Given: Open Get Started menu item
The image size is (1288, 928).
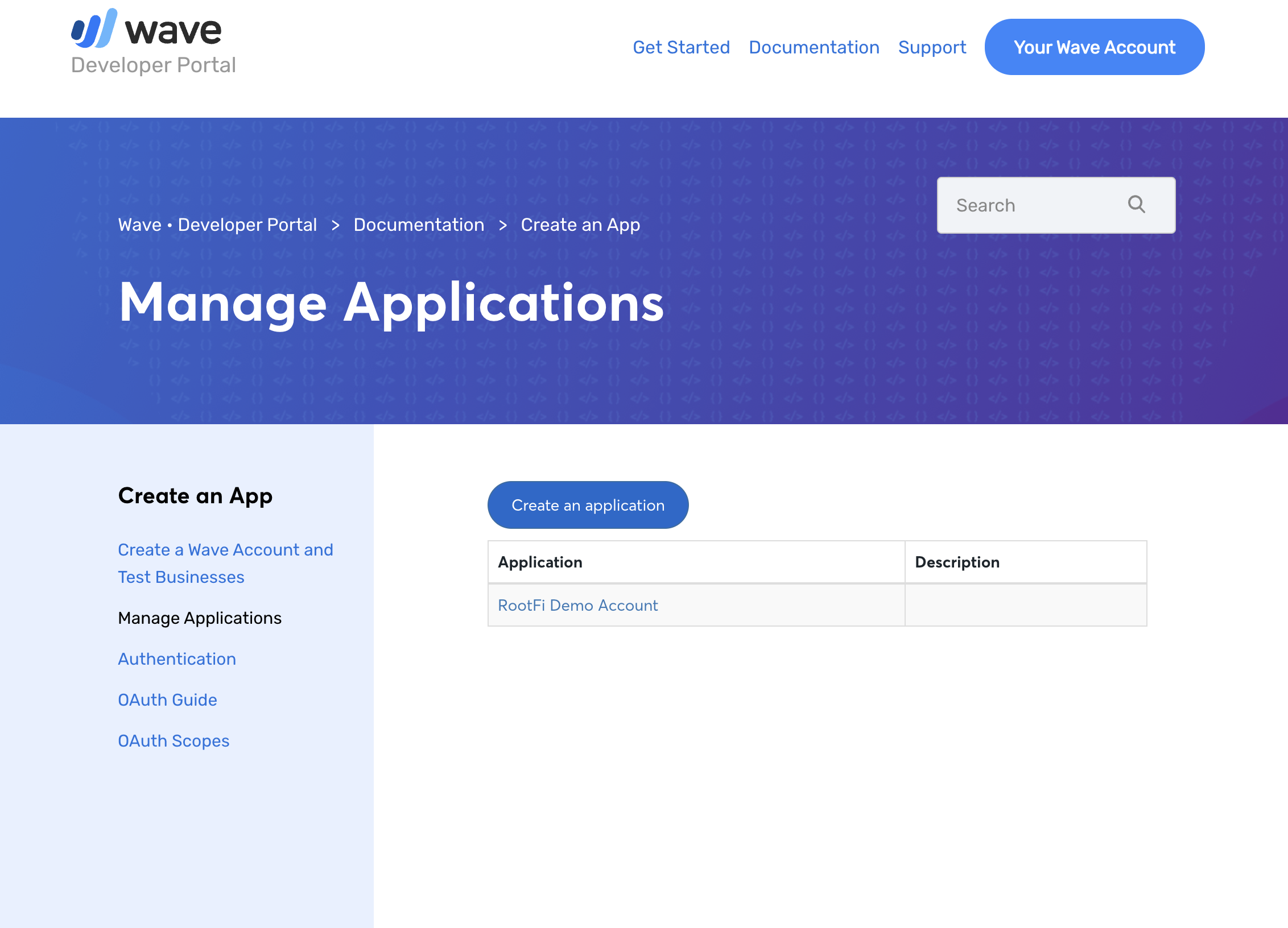Looking at the screenshot, I should tap(681, 47).
